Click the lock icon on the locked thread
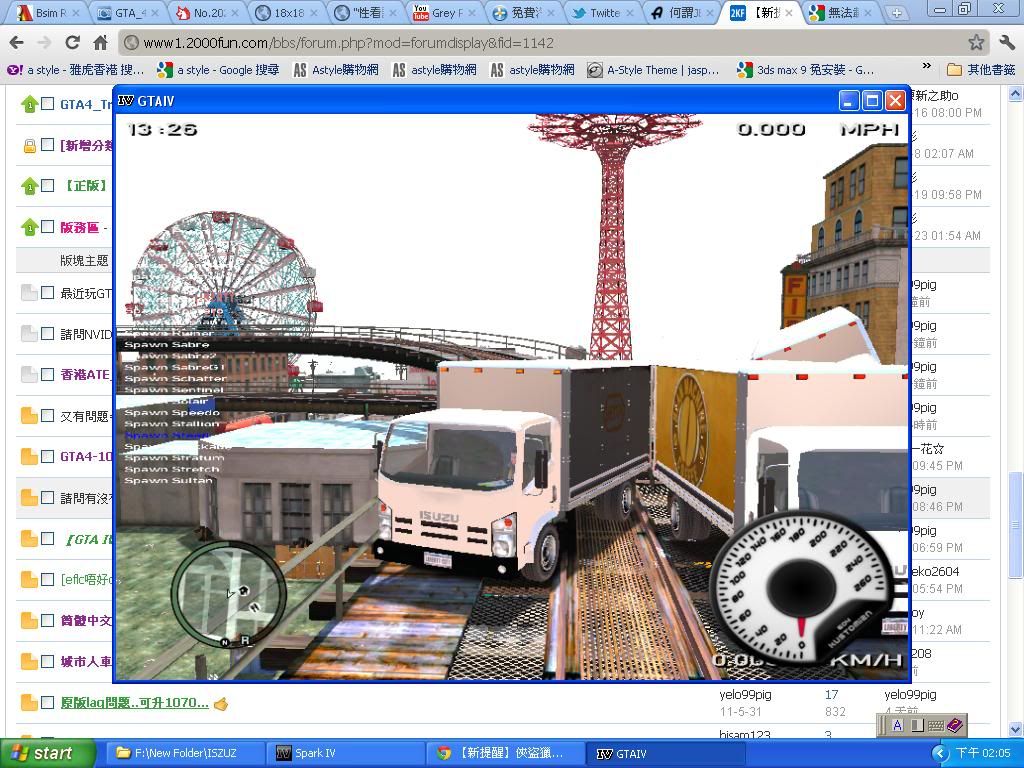This screenshot has width=1024, height=768. (x=29, y=145)
